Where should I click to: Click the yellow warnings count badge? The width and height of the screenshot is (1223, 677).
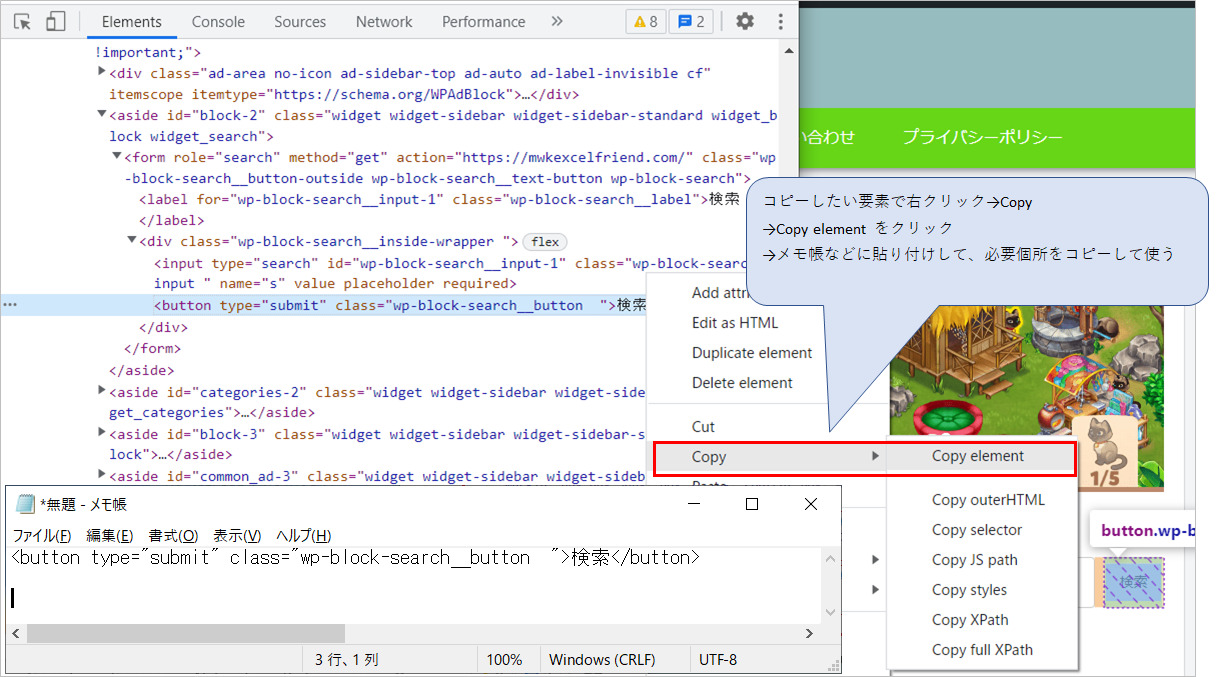click(646, 21)
